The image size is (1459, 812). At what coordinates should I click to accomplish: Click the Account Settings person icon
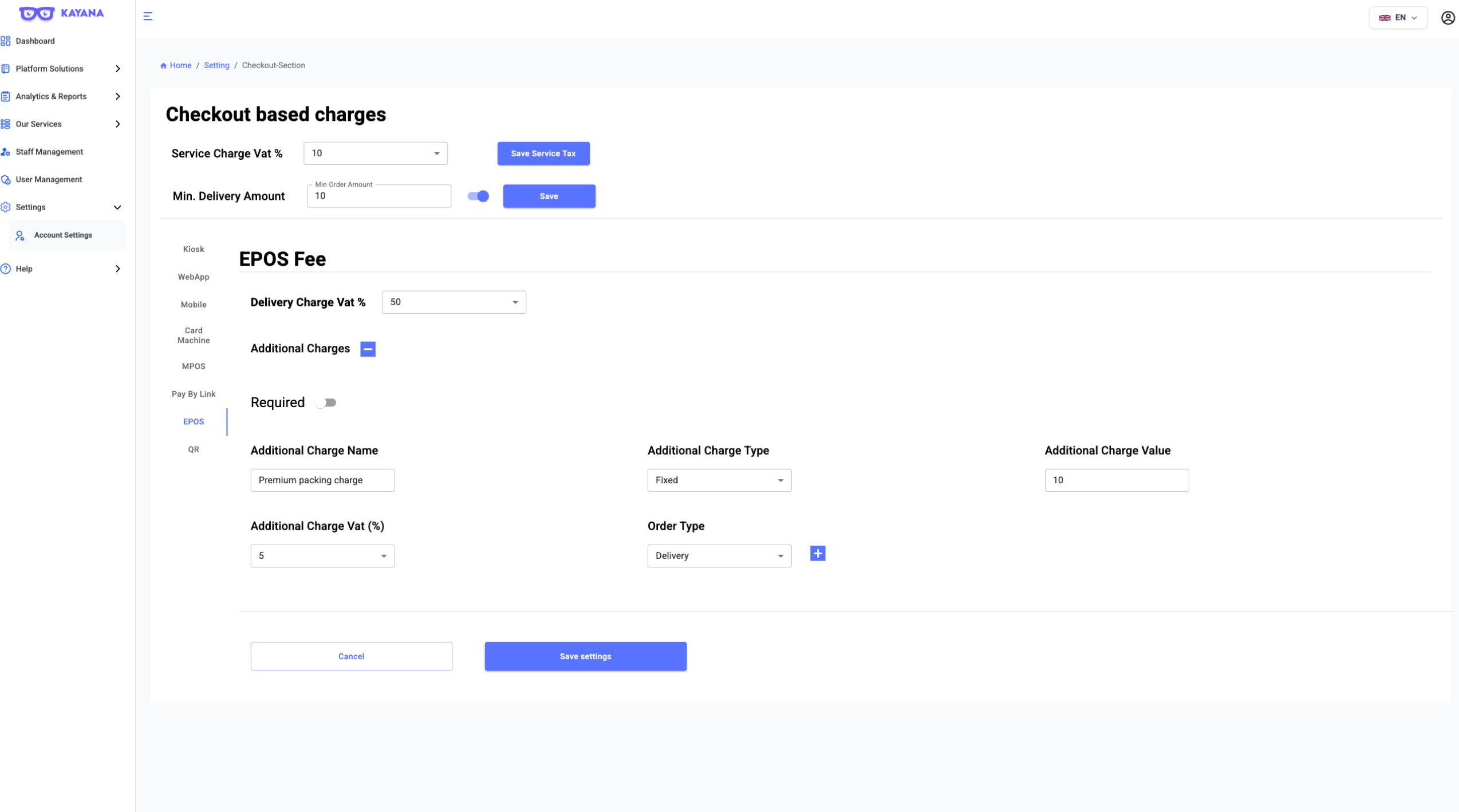tap(20, 235)
